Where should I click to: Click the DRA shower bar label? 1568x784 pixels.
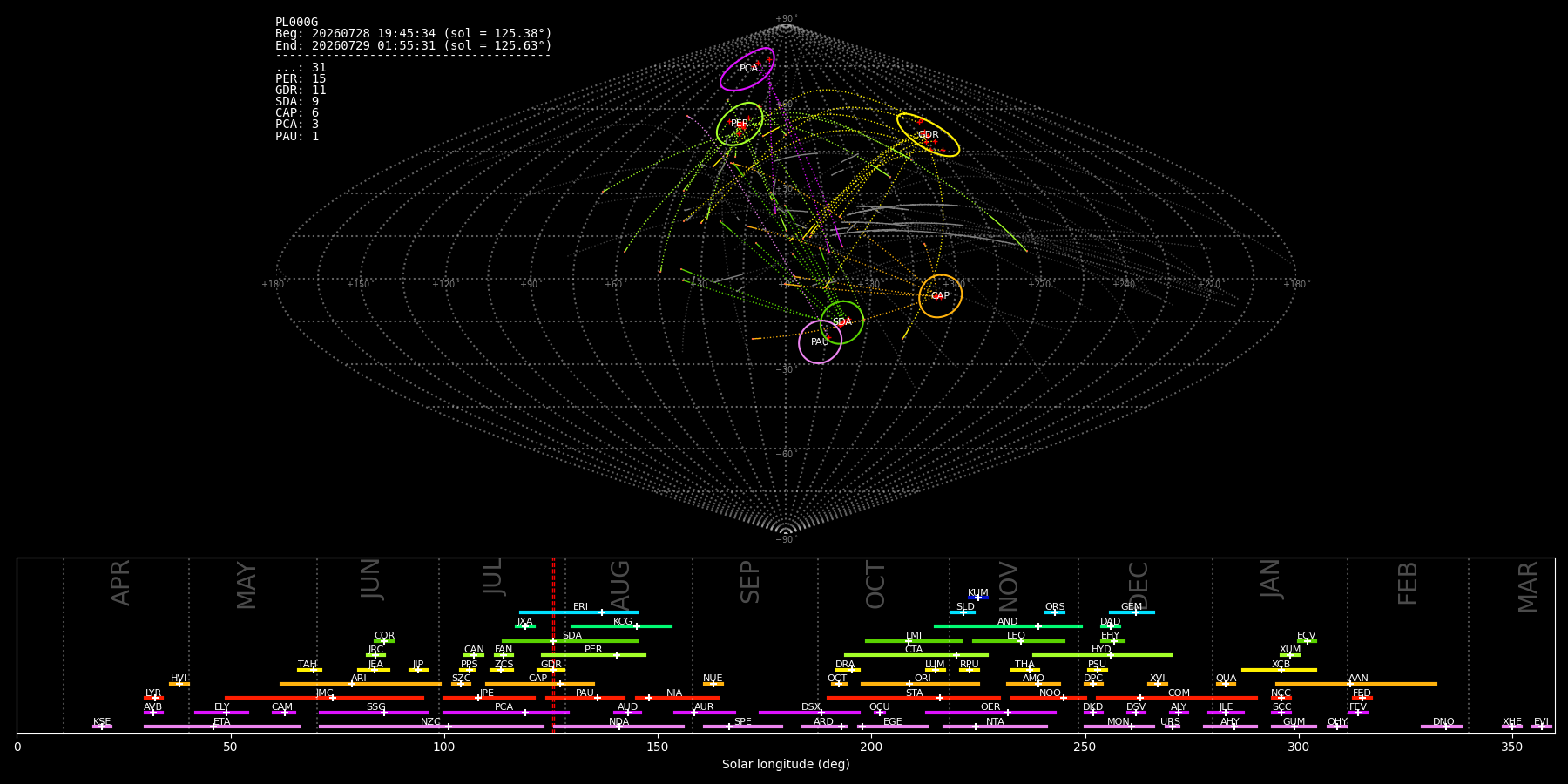pos(845,665)
